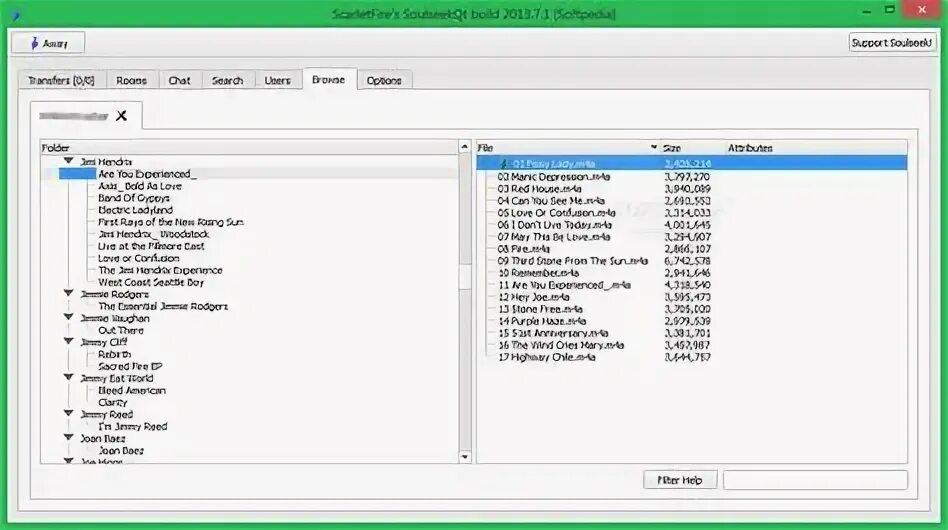This screenshot has height=530, width=948.
Task: Collapse the Jimmy Cliff folder
Action: (69, 341)
